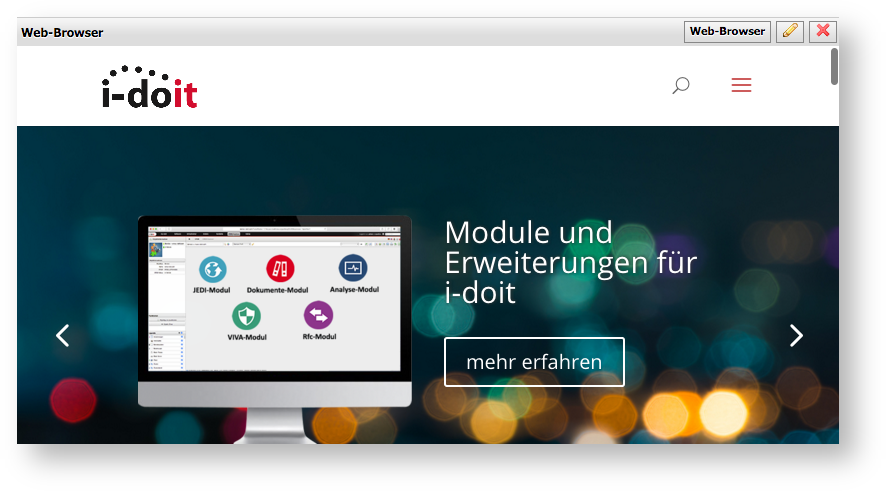Viewport: 887px width, 492px height.
Task: Click the Web-Browser button in title bar
Action: [x=727, y=31]
